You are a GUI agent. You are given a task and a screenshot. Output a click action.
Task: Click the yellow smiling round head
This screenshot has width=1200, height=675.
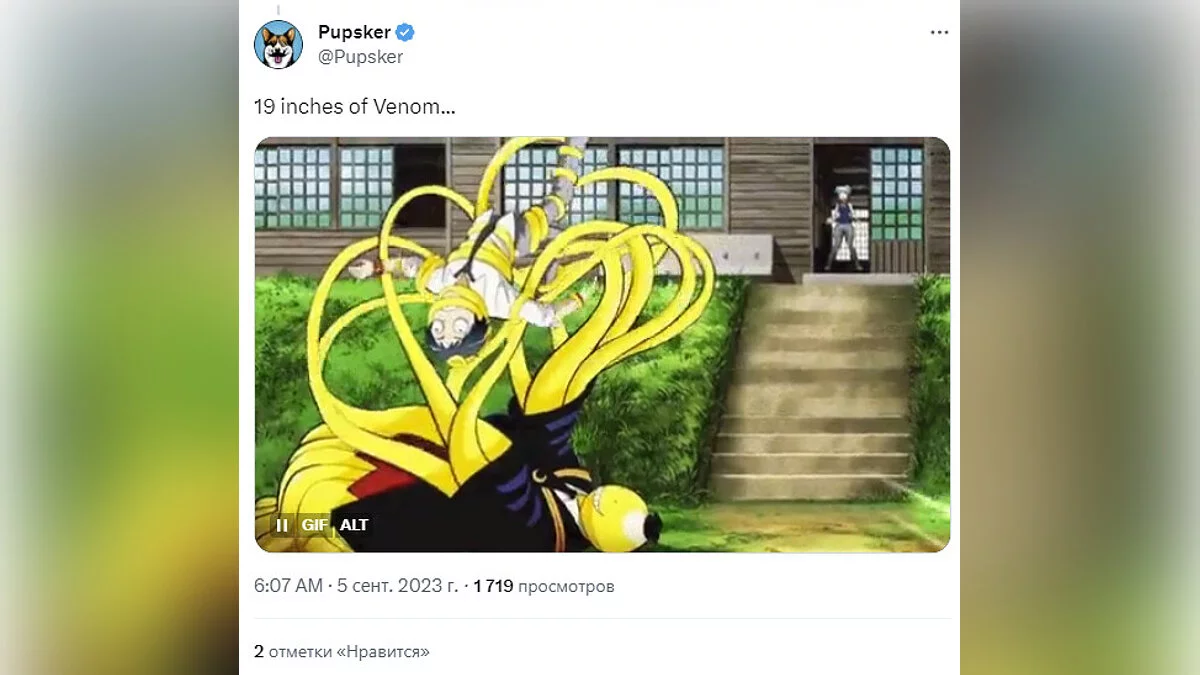[617, 520]
